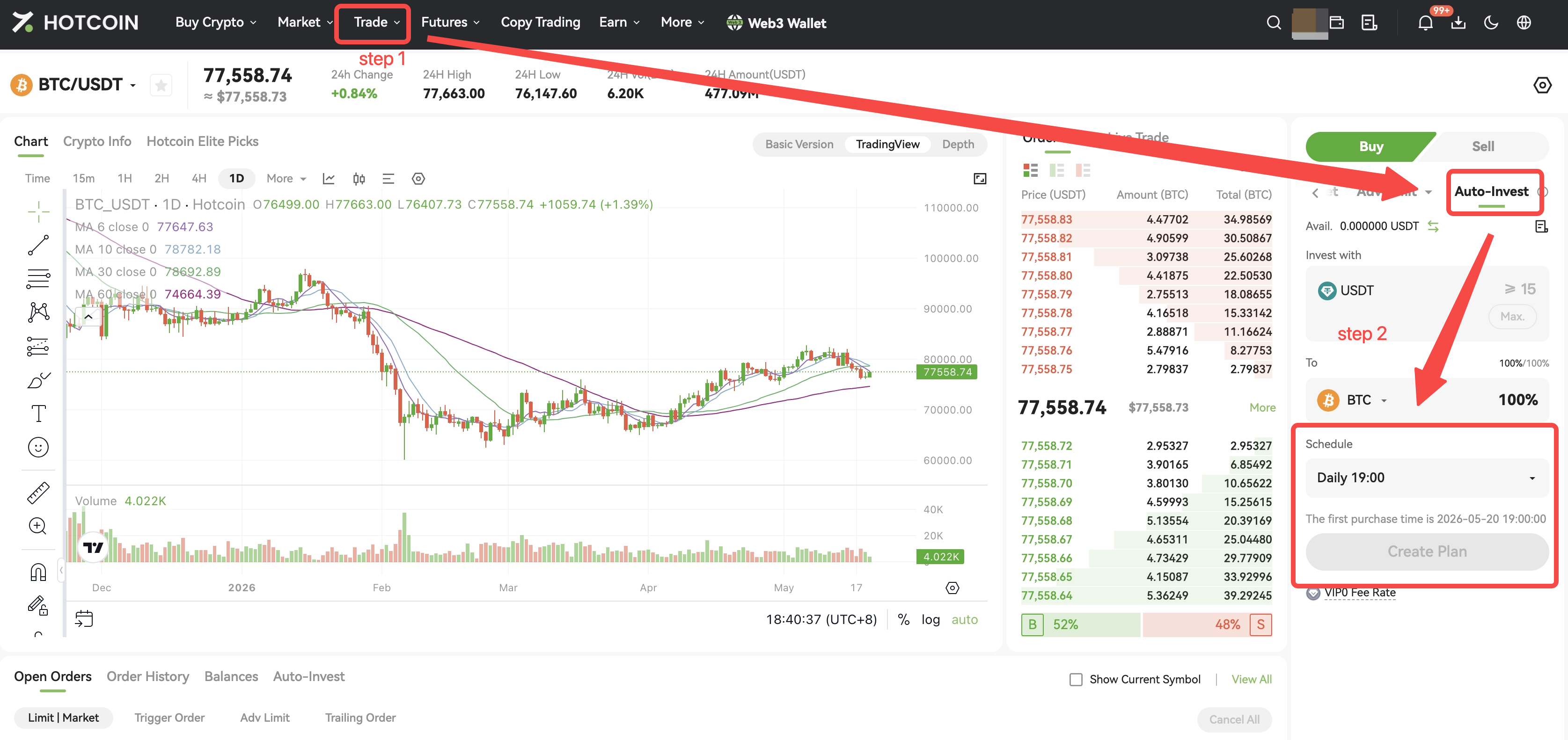Open the Order History tab
The height and width of the screenshot is (740, 1568).
[148, 677]
